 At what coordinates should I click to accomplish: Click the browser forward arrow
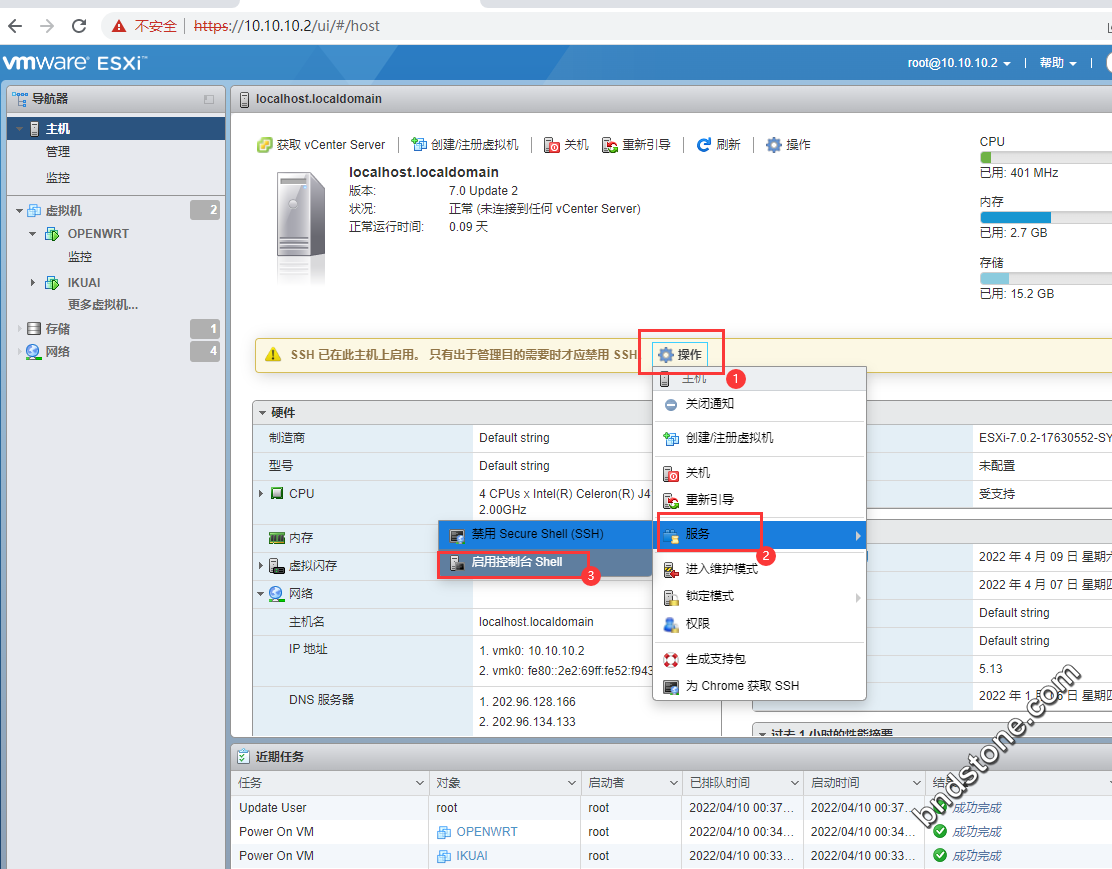coord(47,26)
